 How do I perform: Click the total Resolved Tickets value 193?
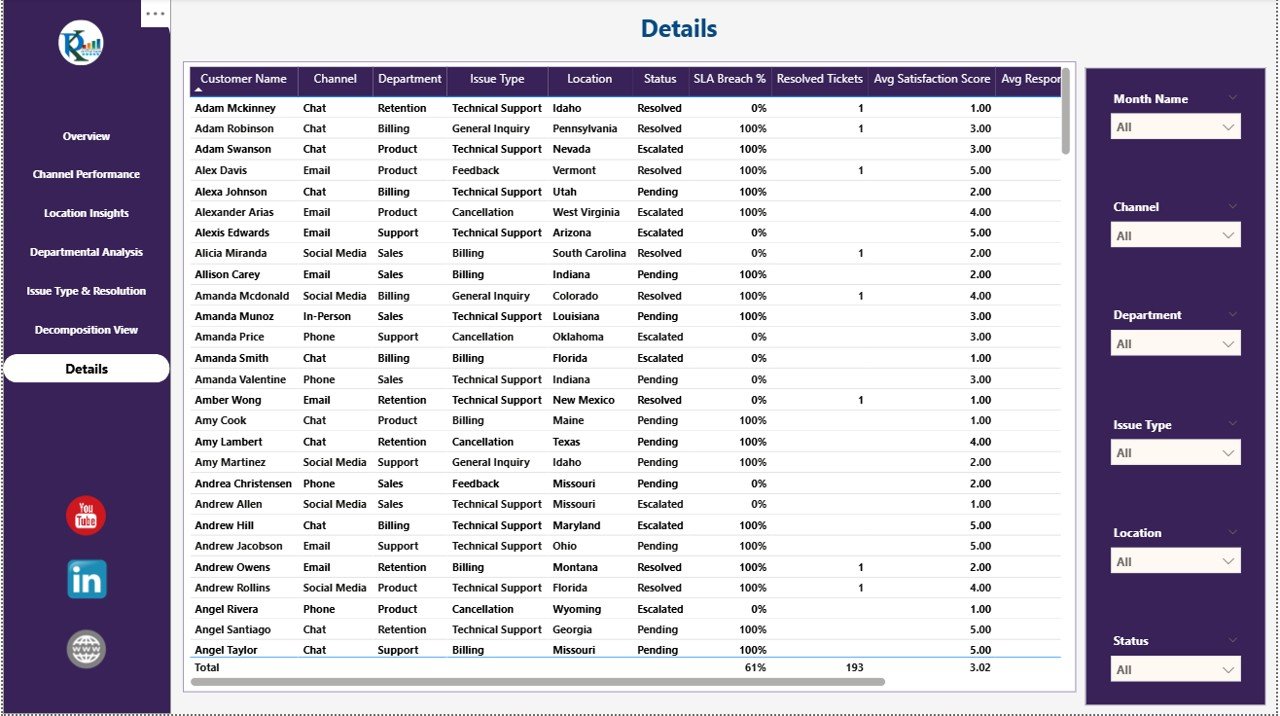coord(854,667)
